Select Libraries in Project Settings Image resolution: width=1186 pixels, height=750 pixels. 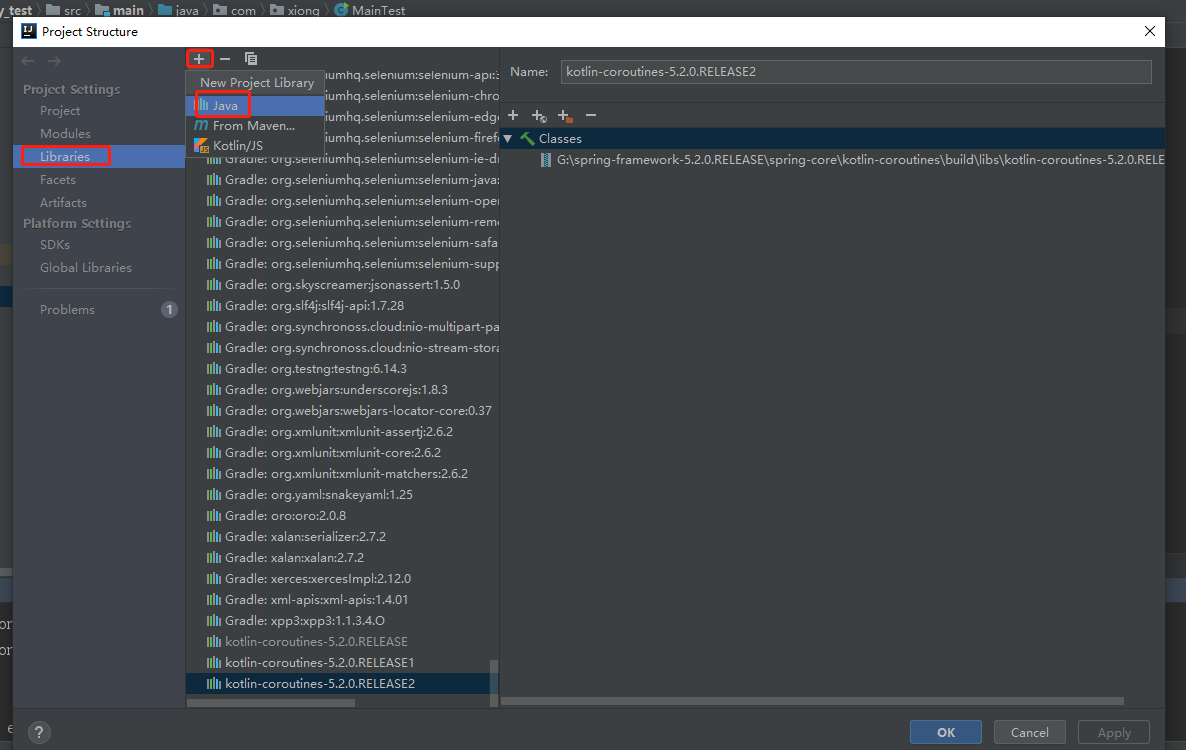99,157
